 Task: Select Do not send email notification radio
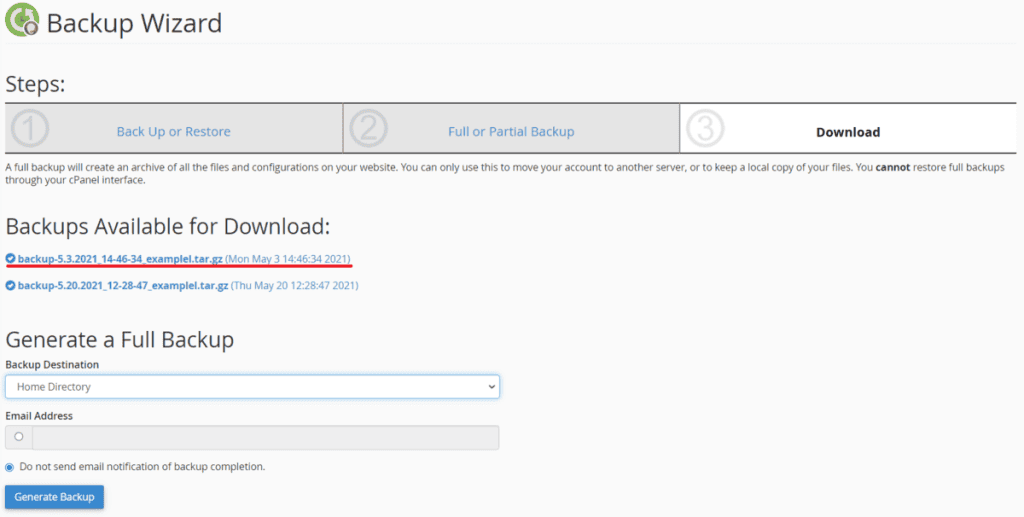click(x=10, y=467)
